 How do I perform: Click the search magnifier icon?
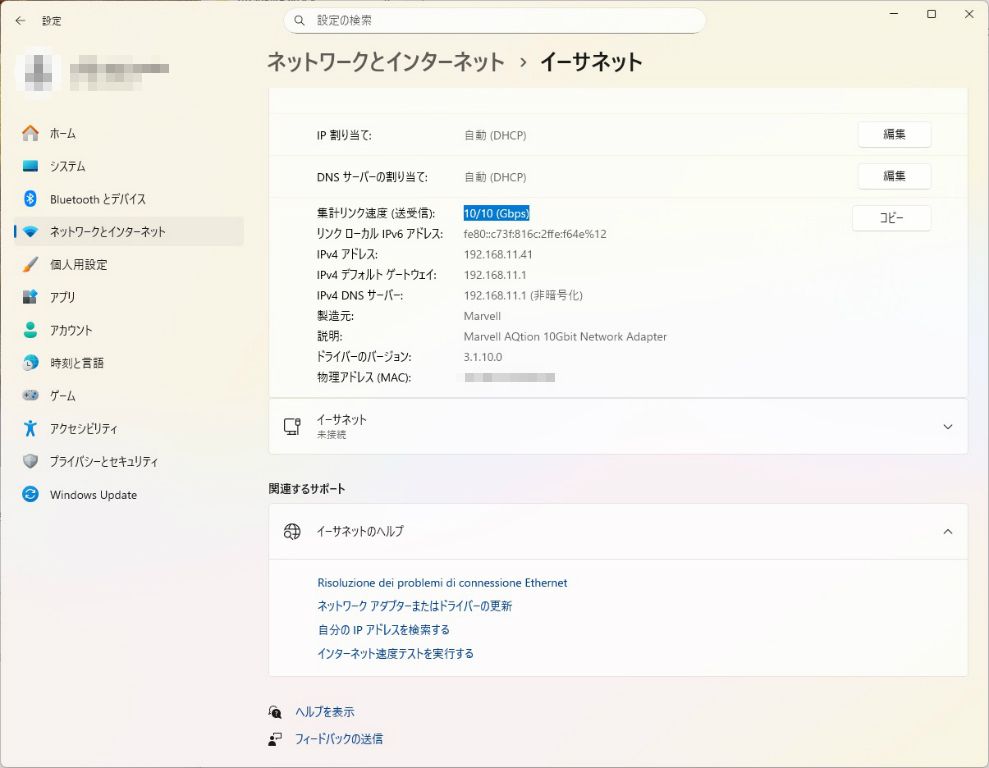[300, 21]
